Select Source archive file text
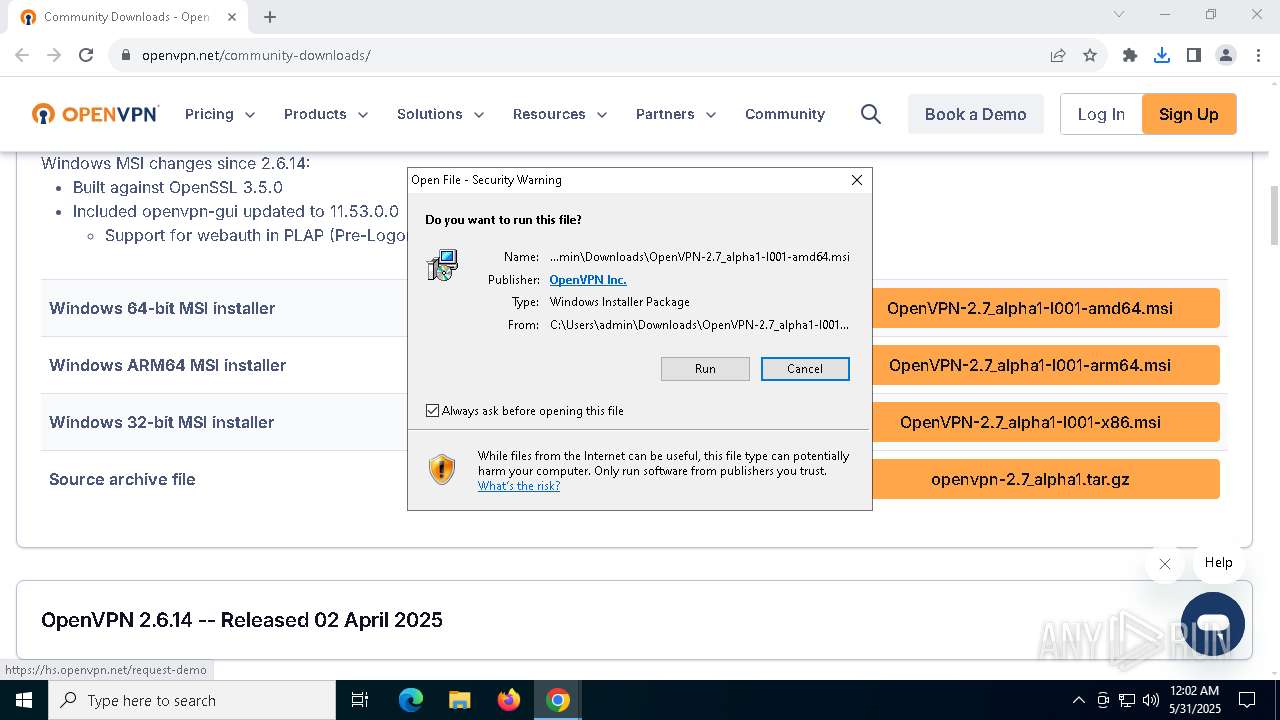Viewport: 1280px width, 720px height. [122, 479]
